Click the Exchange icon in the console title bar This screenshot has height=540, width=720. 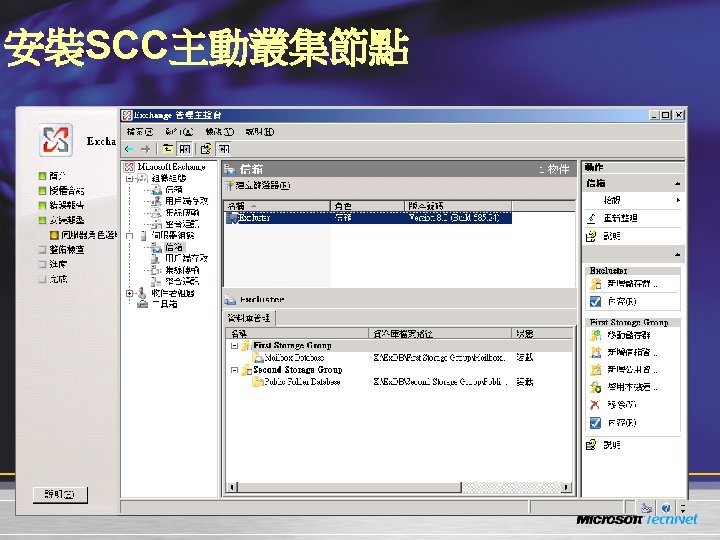(x=127, y=115)
